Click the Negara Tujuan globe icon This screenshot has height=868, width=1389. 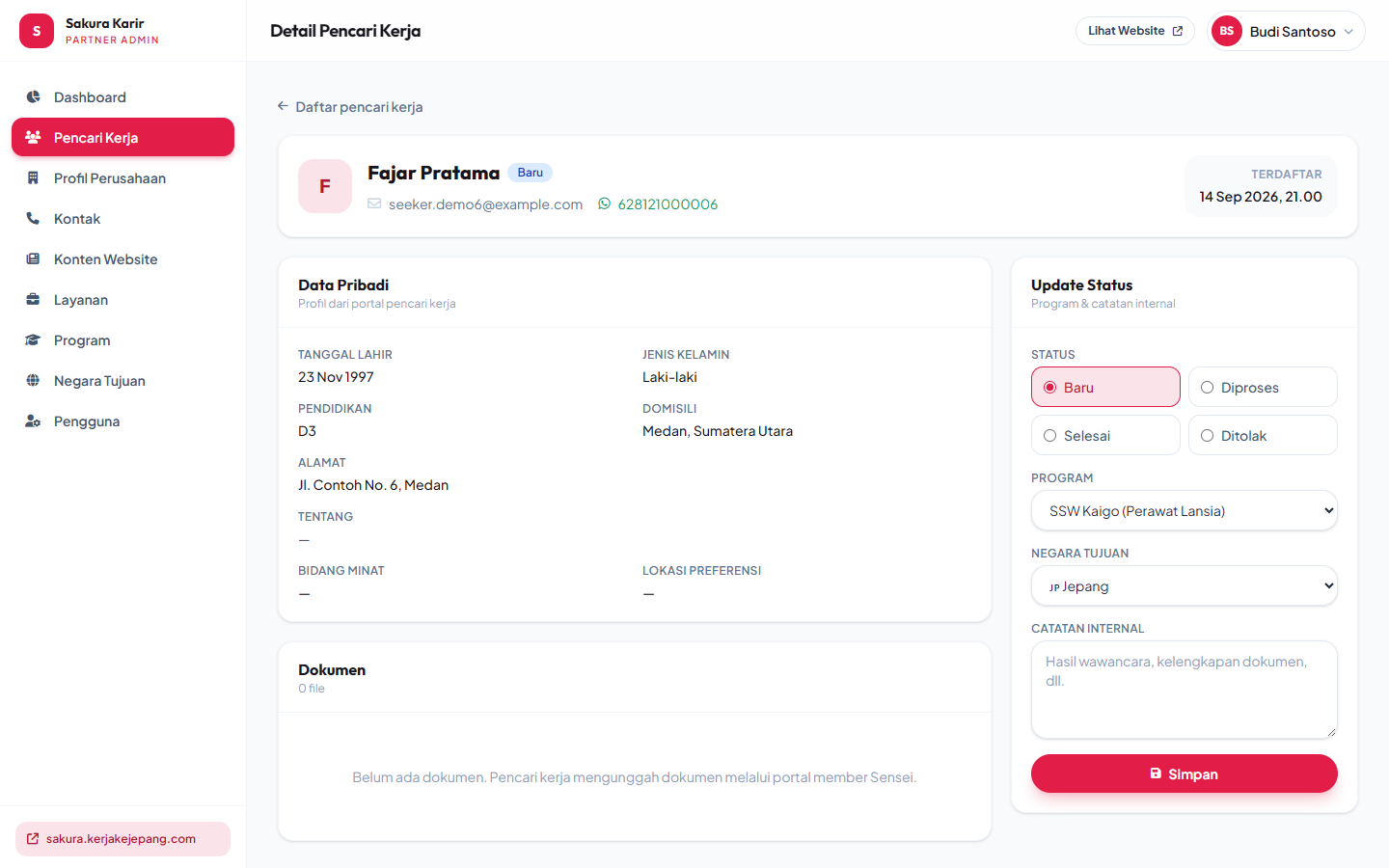pyautogui.click(x=33, y=380)
